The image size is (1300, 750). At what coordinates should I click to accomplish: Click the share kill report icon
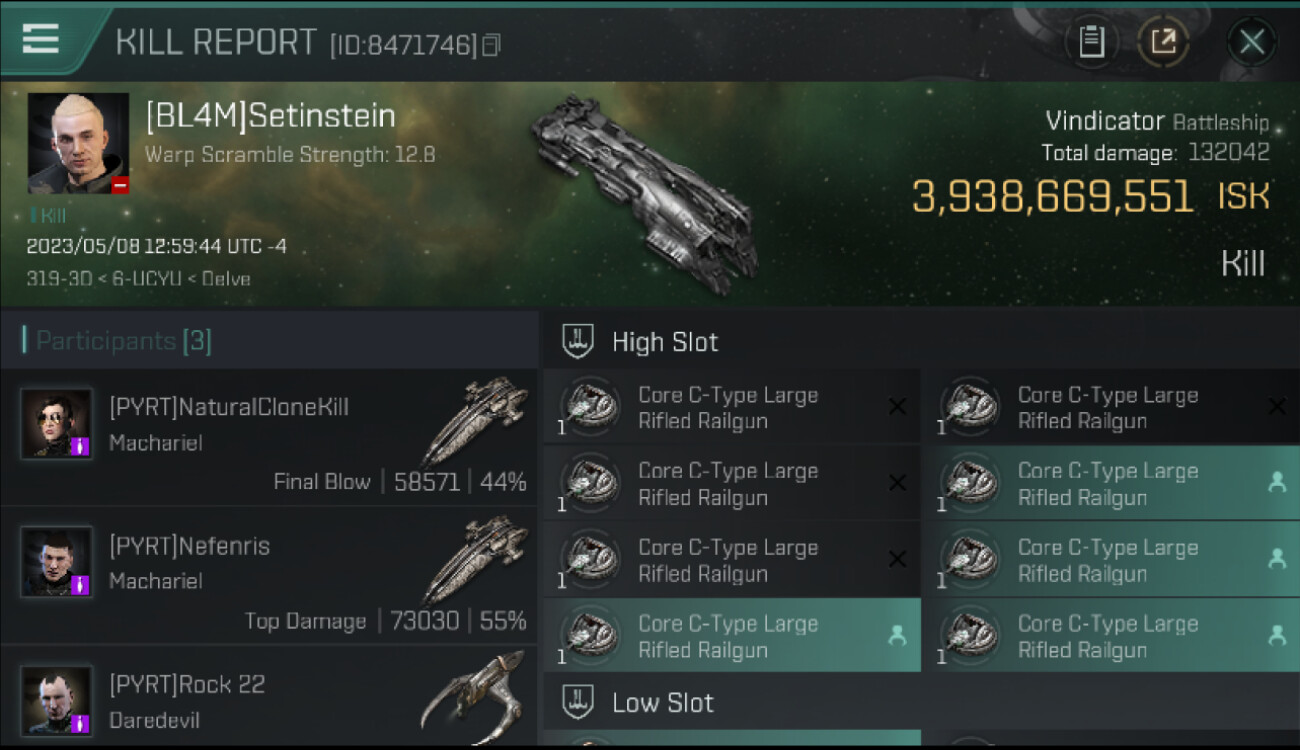point(1163,42)
